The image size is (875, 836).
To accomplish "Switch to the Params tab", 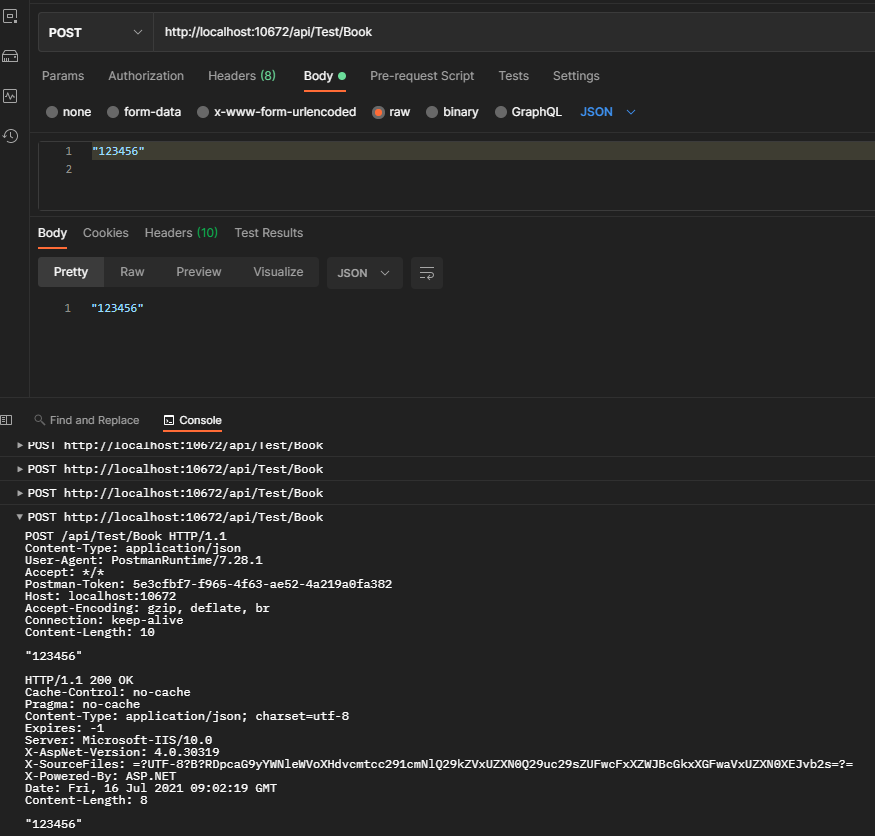I will point(63,76).
